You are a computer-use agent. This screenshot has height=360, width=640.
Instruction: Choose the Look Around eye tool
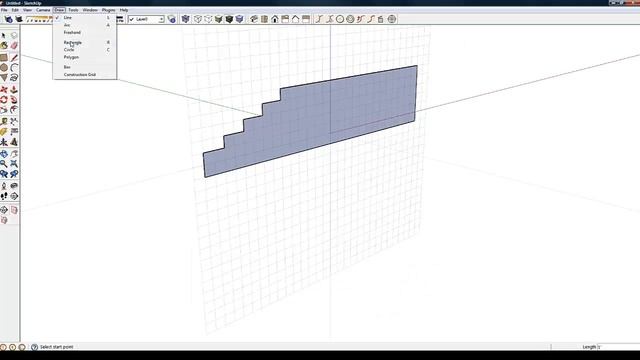point(14,186)
